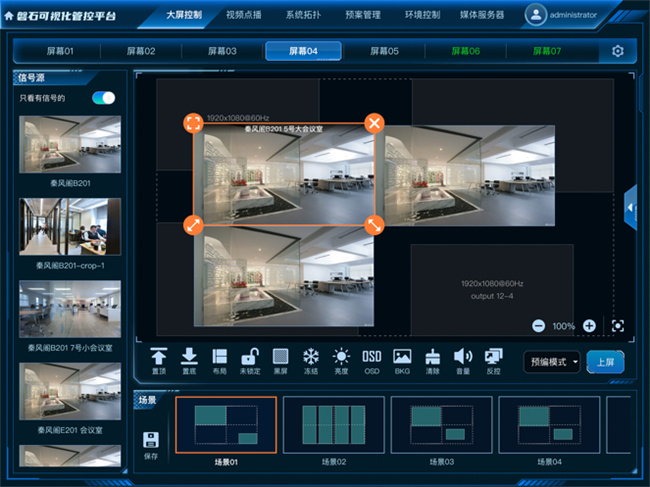Clear windows with 清除 brush icon

[432, 361]
